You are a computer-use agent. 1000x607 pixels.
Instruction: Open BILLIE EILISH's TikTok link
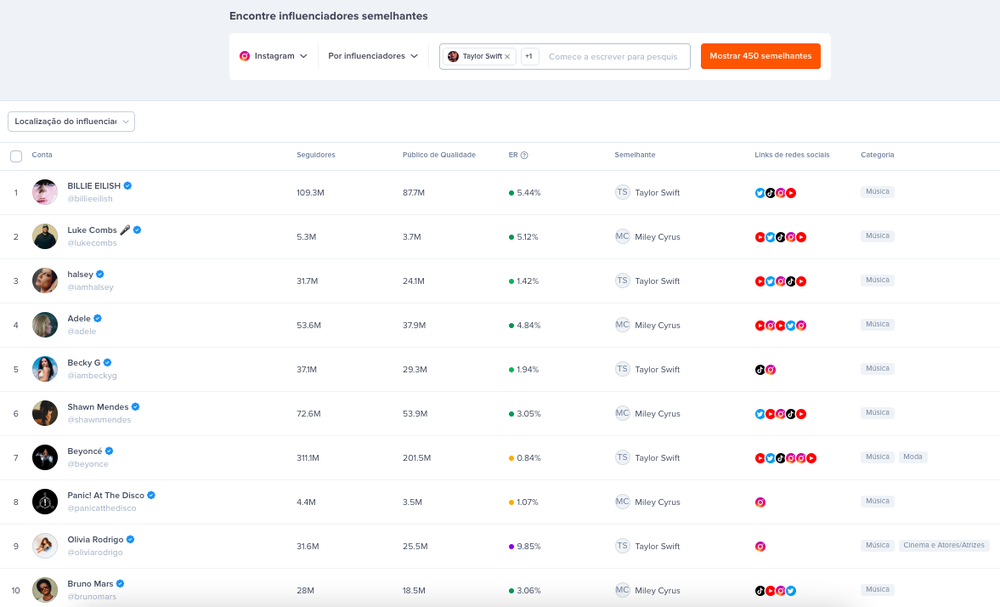coord(770,193)
